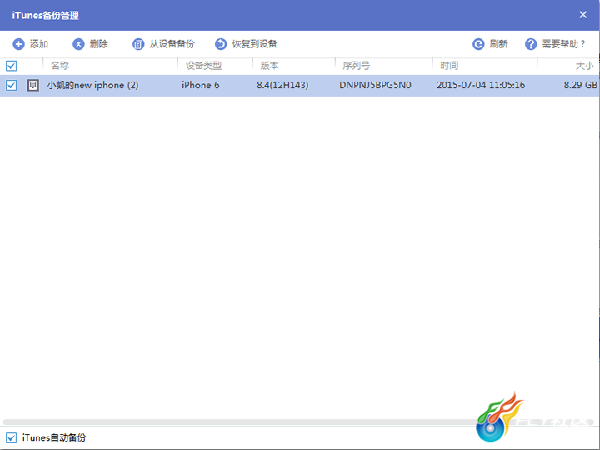This screenshot has height=450, width=600.
Task: Click the serial number DNPNJSBPG5N0 cell
Action: coord(375,85)
